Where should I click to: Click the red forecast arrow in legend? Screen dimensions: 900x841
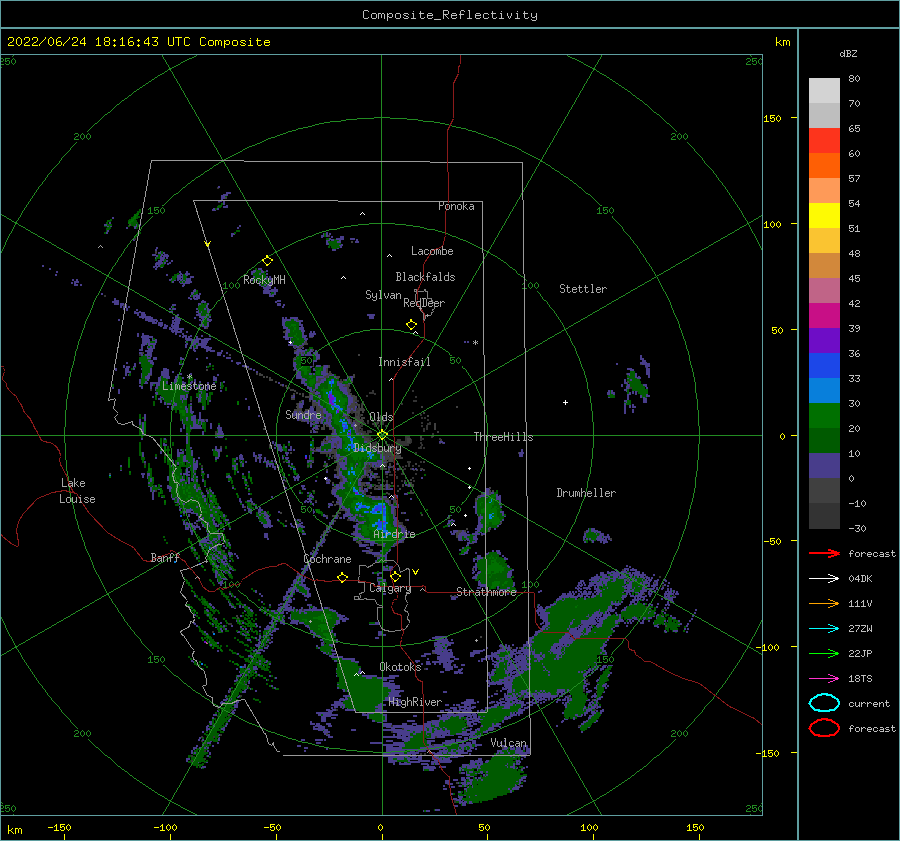click(824, 553)
